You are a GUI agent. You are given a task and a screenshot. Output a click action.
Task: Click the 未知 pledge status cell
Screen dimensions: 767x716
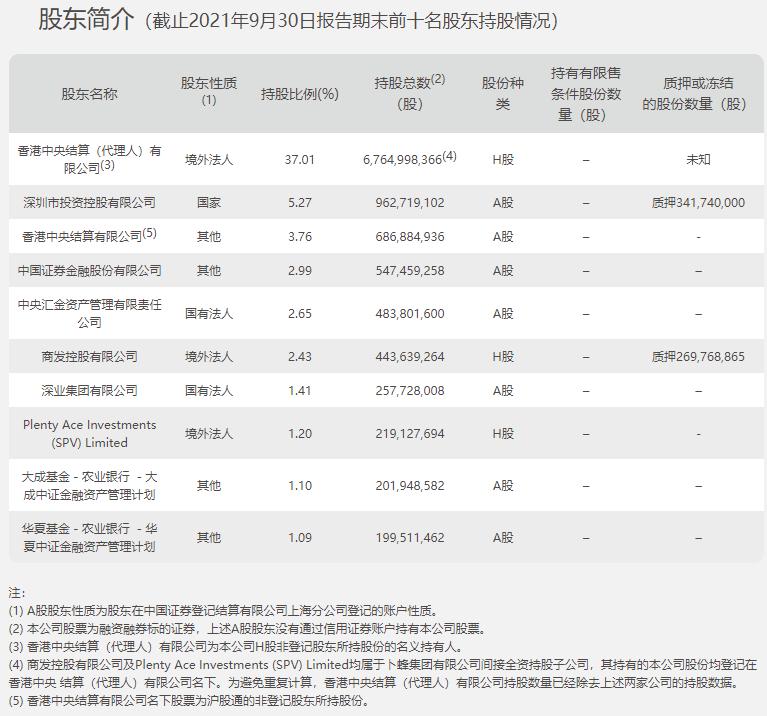698,159
